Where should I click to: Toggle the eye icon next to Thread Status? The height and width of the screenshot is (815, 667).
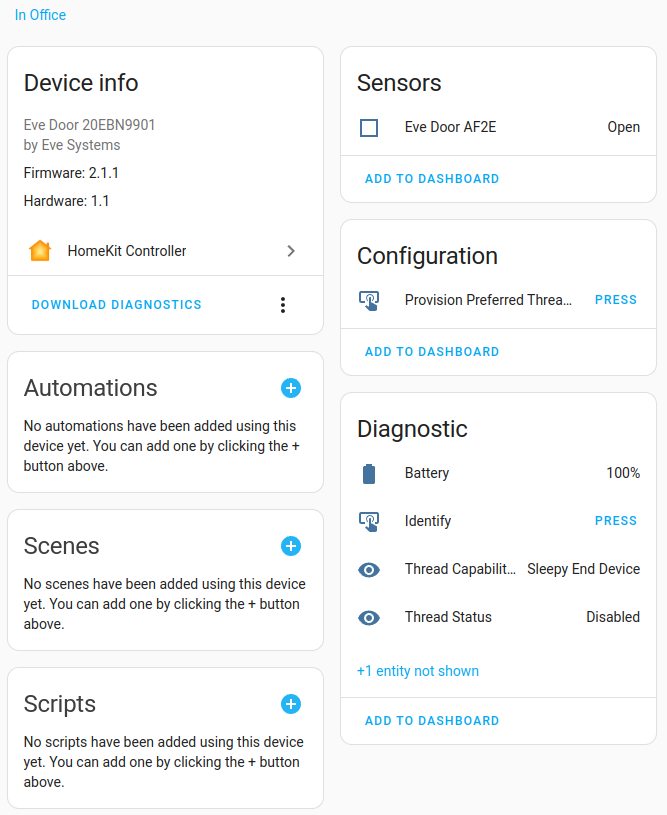tap(369, 617)
